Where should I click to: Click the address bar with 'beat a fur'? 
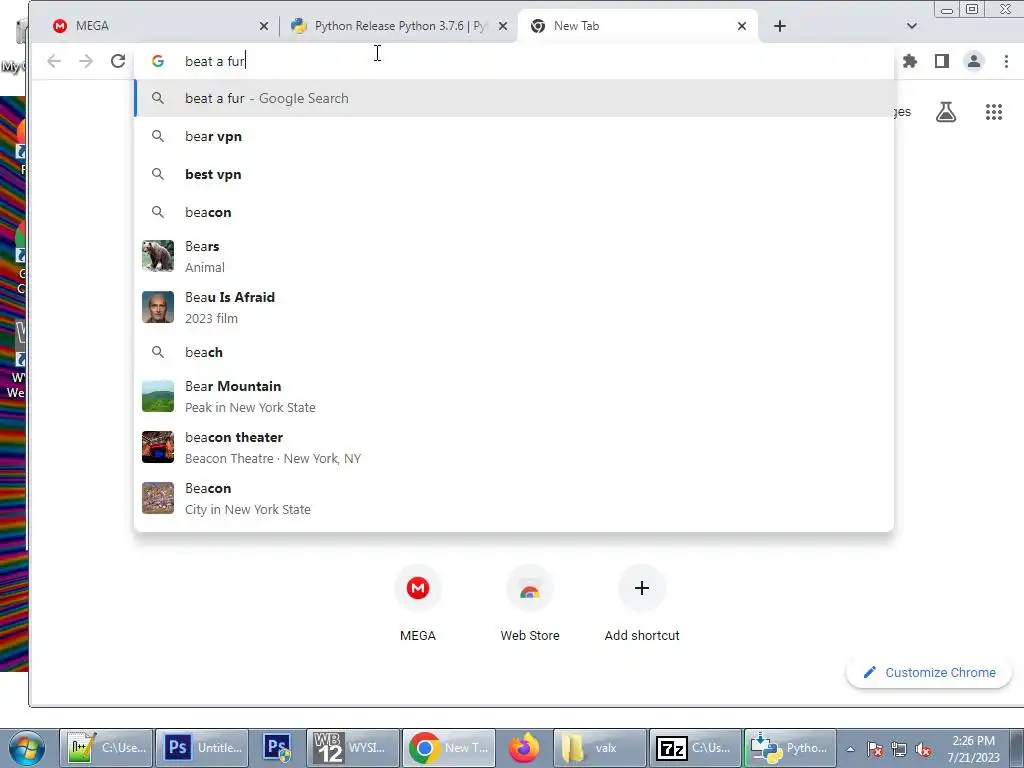513,61
